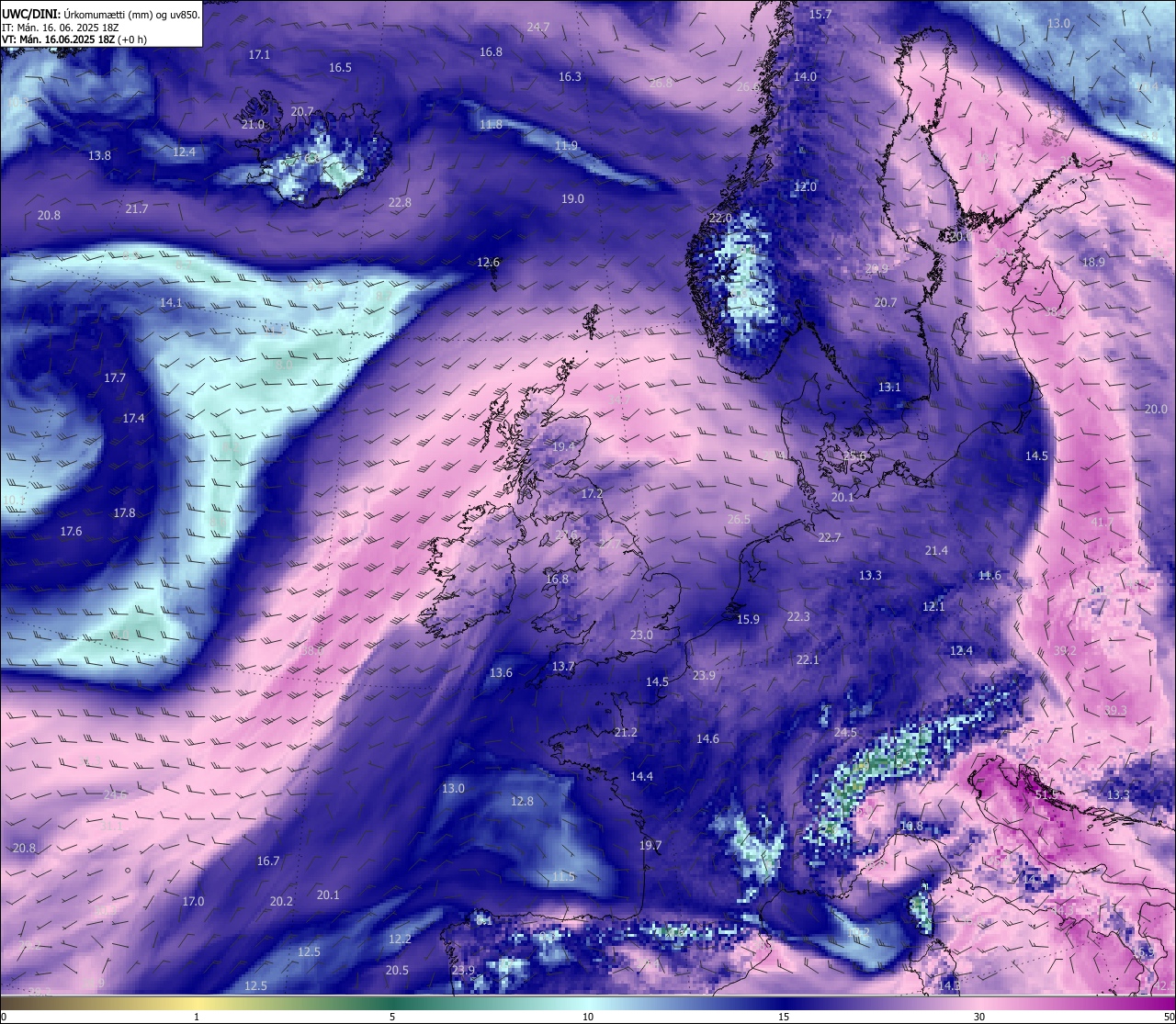Click the 17.0 value in the Atlantic
This screenshot has width=1176, height=1024.
pos(193,901)
